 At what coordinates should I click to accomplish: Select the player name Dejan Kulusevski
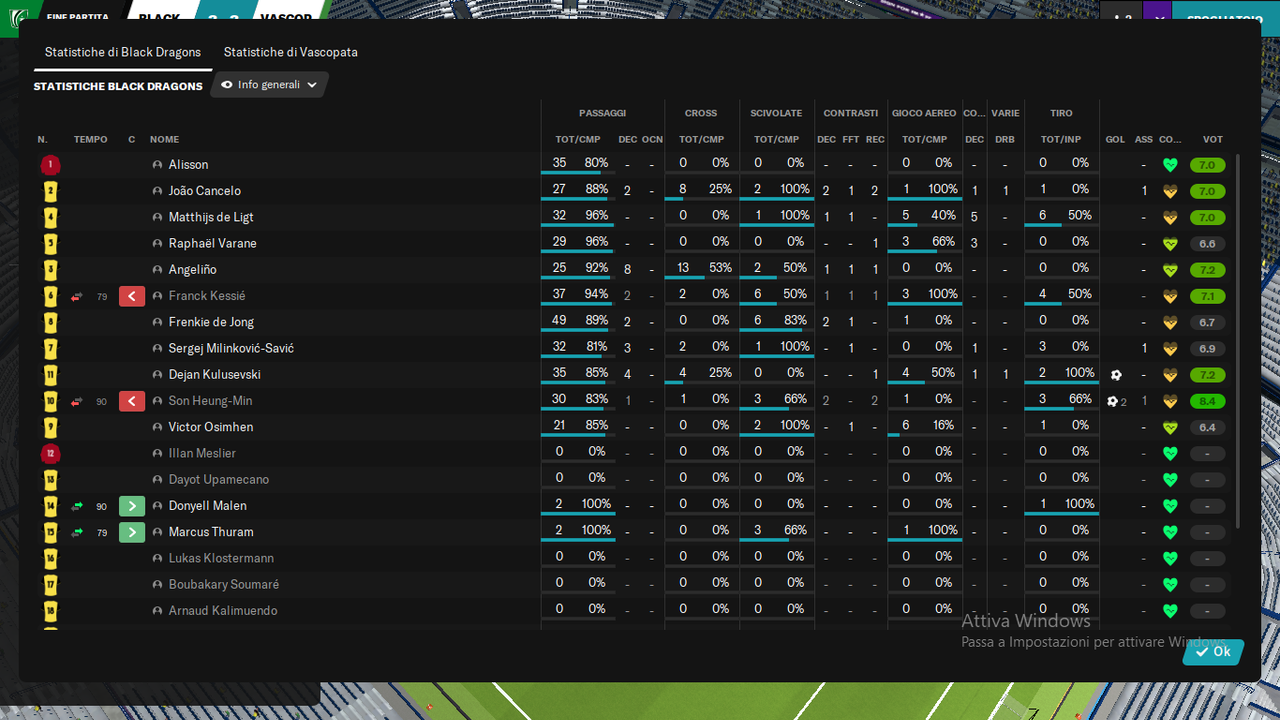[214, 375]
